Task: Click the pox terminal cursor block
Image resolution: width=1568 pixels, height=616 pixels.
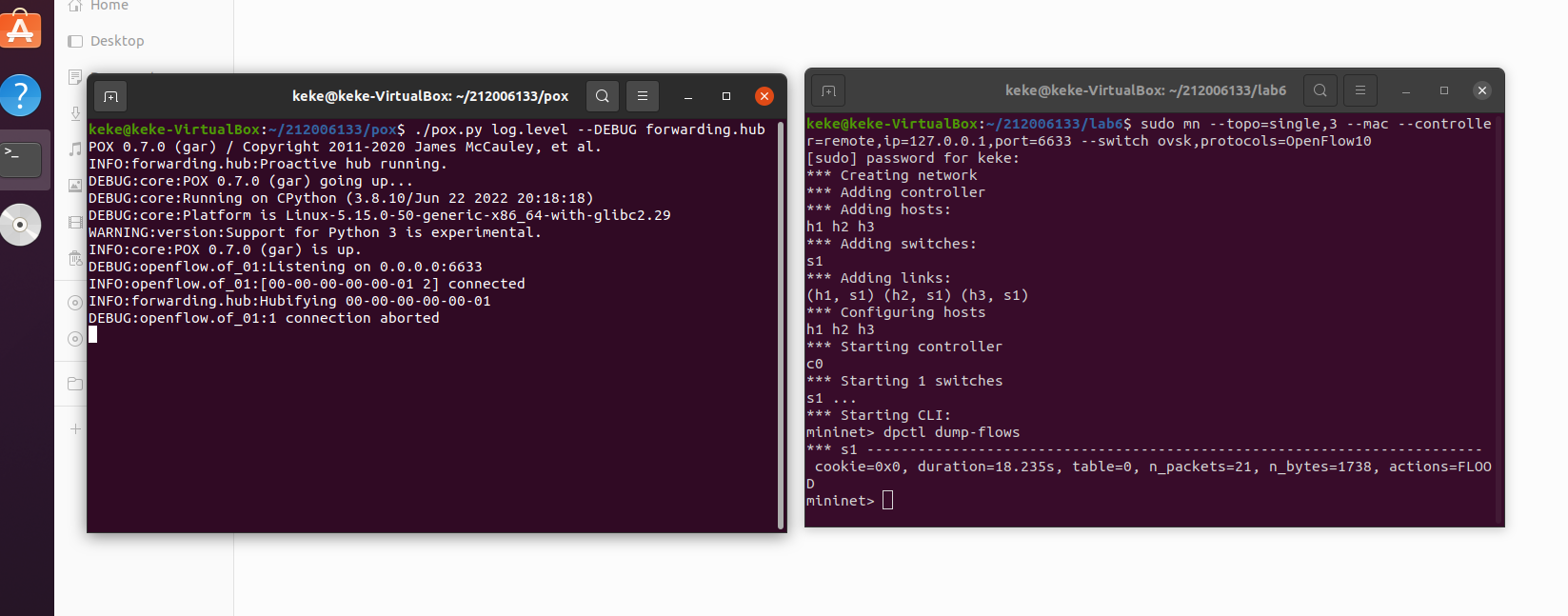Action: (x=93, y=334)
